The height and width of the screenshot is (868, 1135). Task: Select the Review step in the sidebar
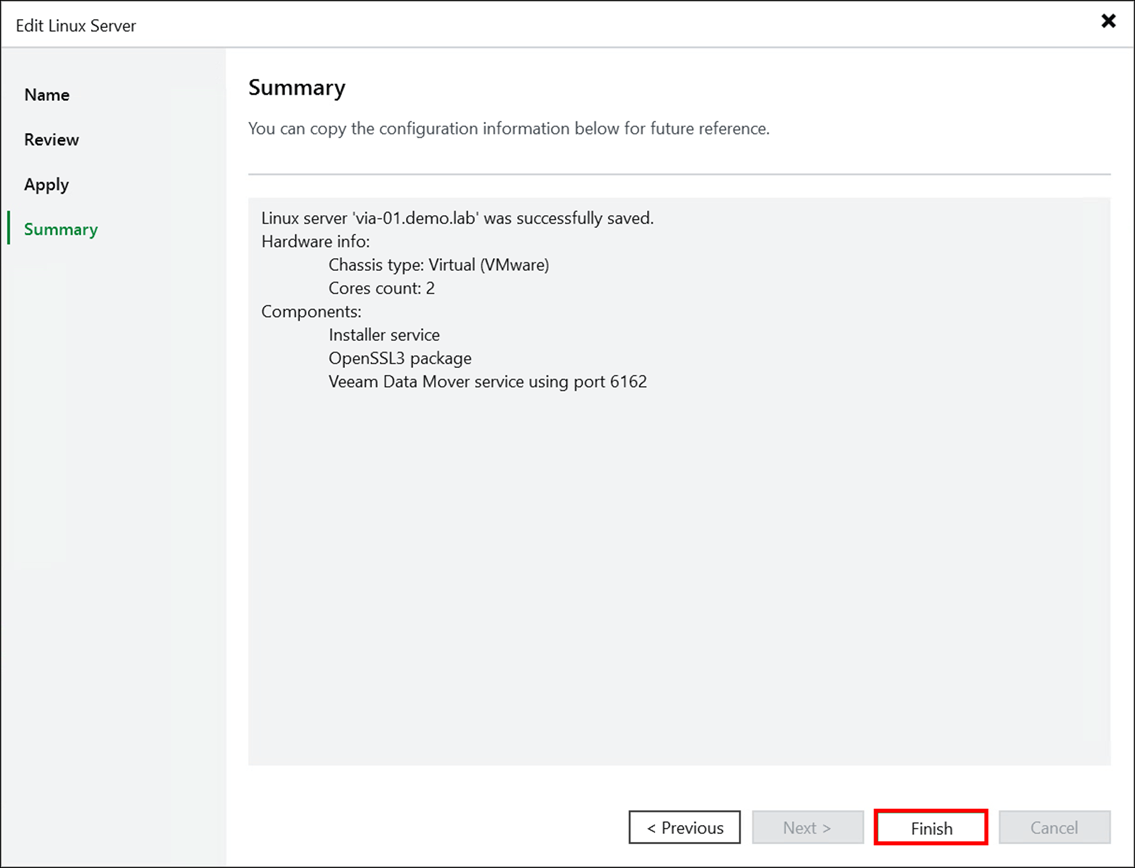coord(51,139)
